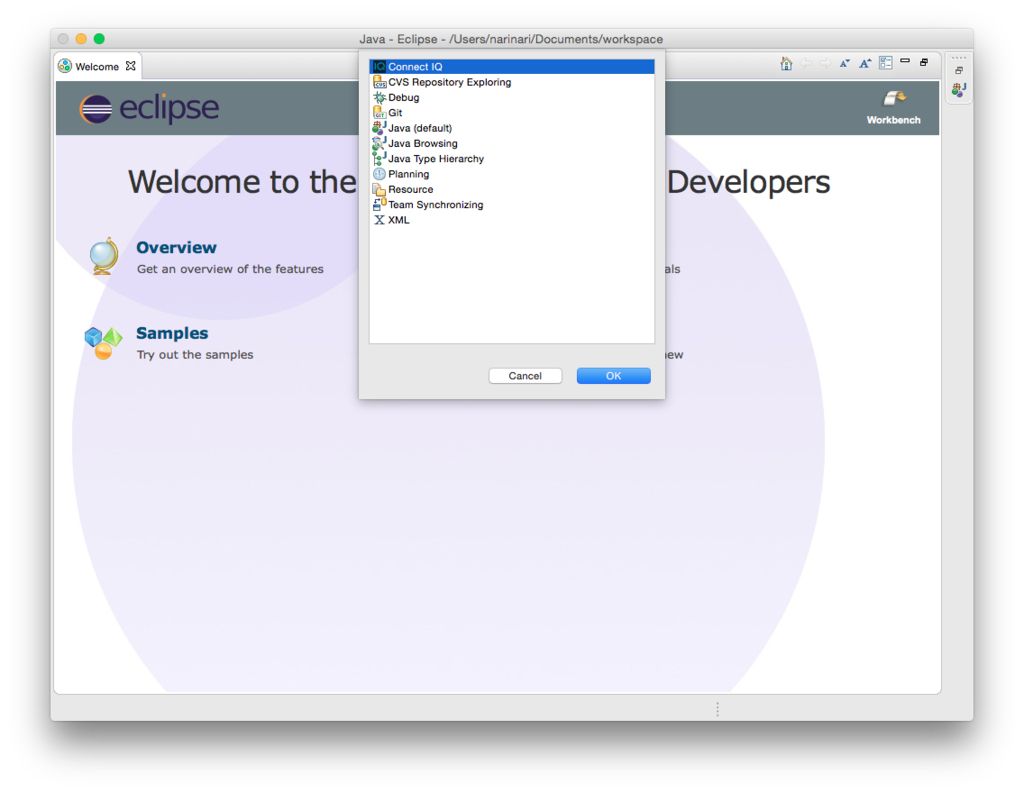
Task: Select the Connect IQ perspective
Action: click(511, 67)
